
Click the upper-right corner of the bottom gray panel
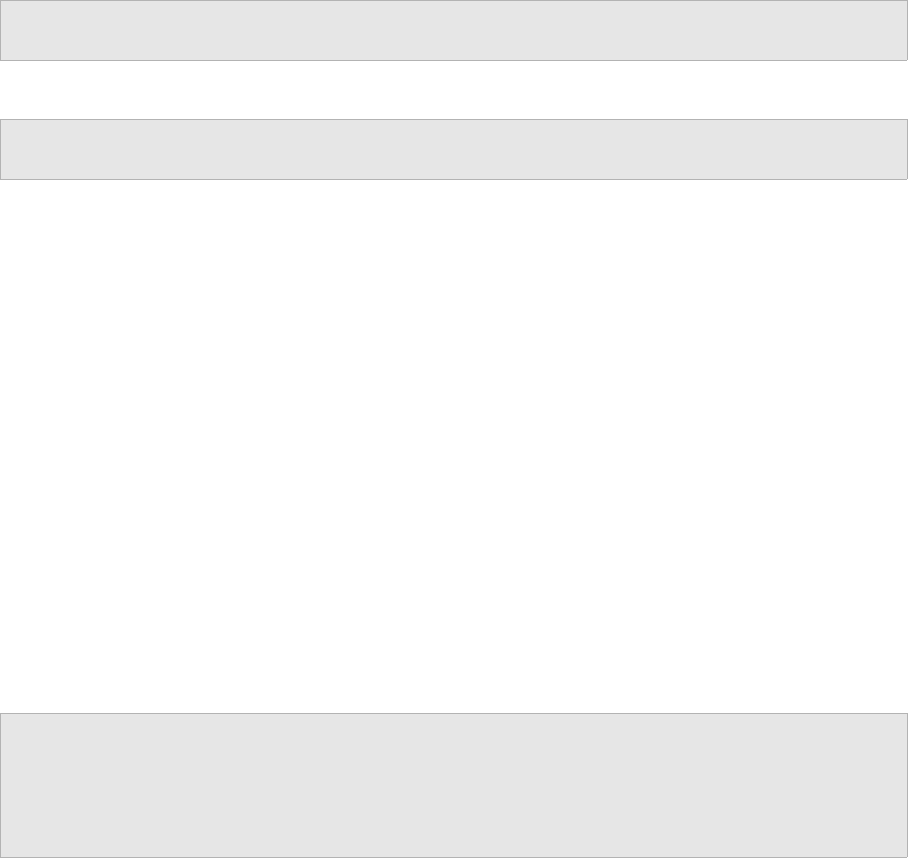pos(907,713)
